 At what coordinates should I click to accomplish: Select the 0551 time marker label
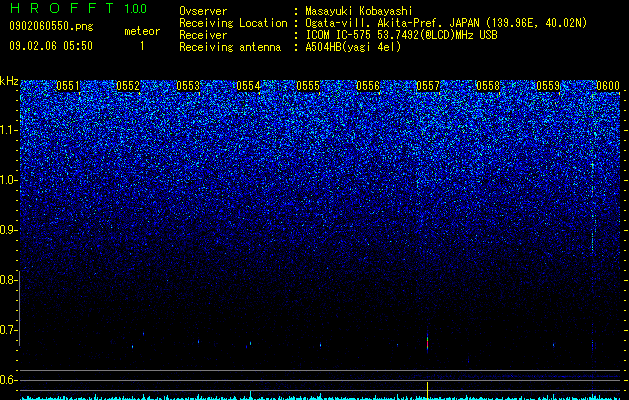pos(68,85)
